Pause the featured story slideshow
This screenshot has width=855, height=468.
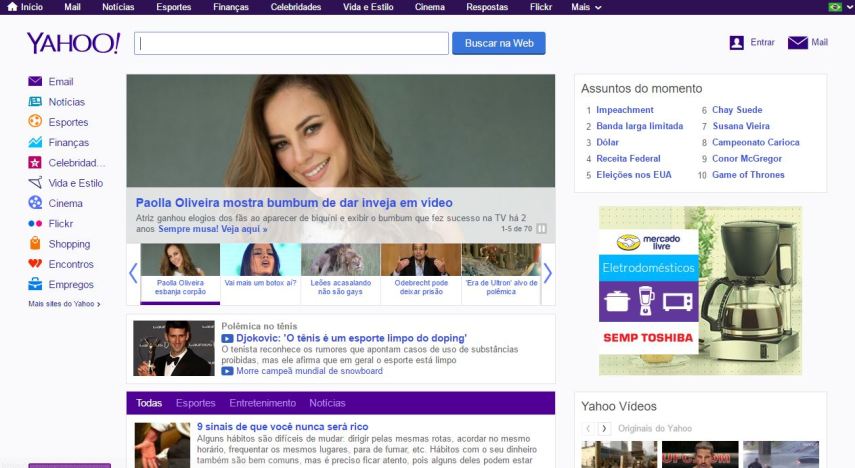pos(542,229)
